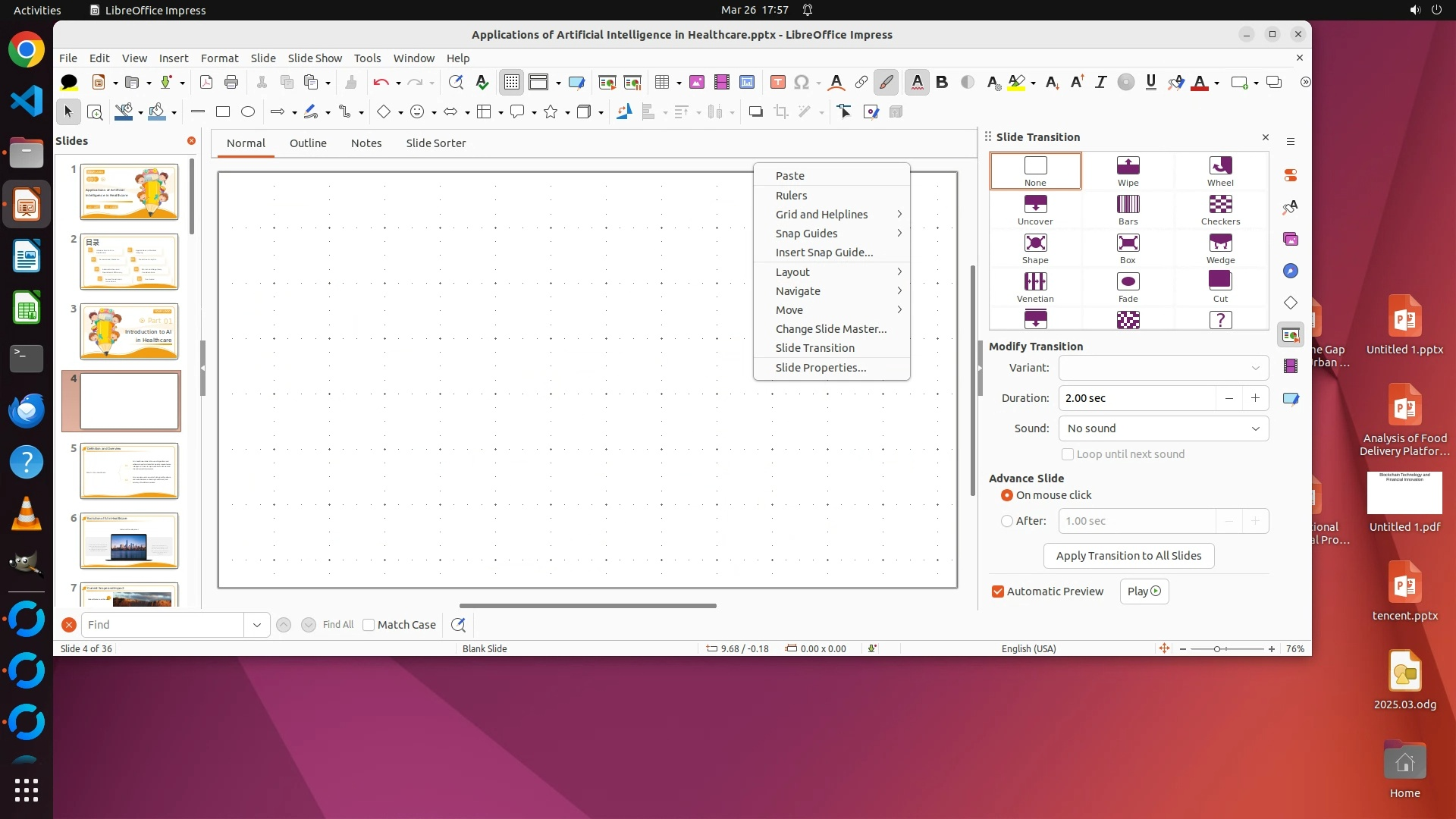The width and height of the screenshot is (1456, 819).
Task: Select the Wheel transition icon
Action: click(x=1220, y=171)
